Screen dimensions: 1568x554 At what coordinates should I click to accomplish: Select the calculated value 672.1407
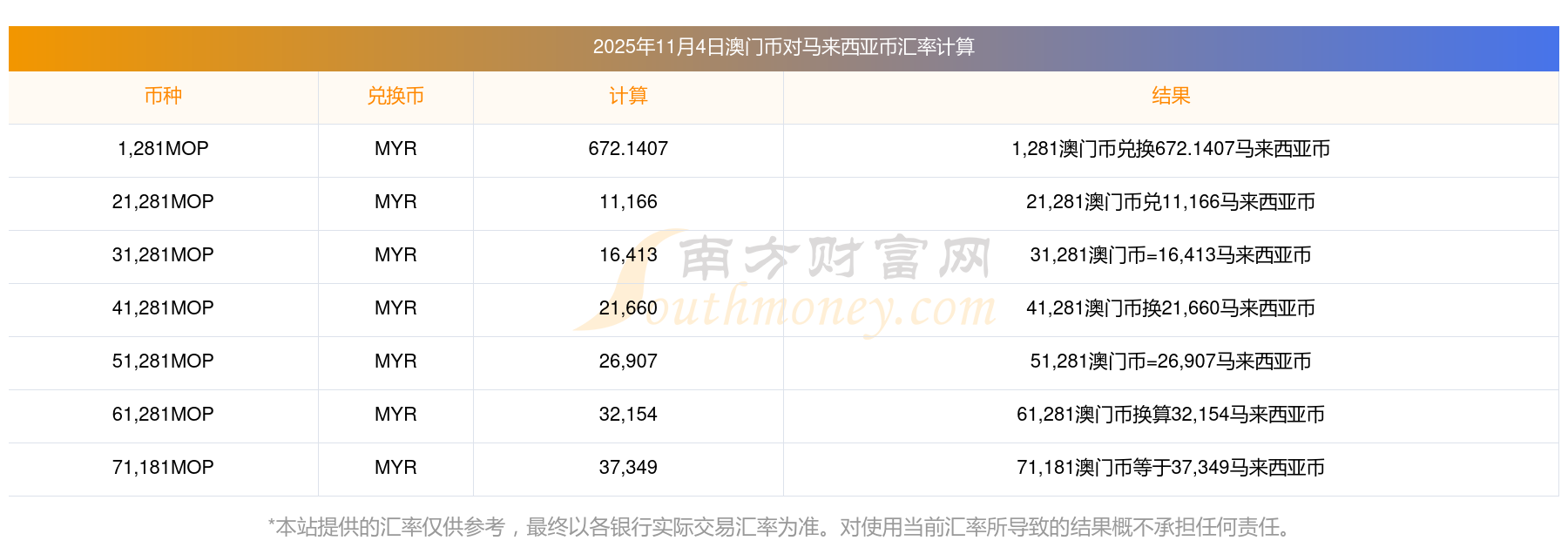[x=628, y=149]
